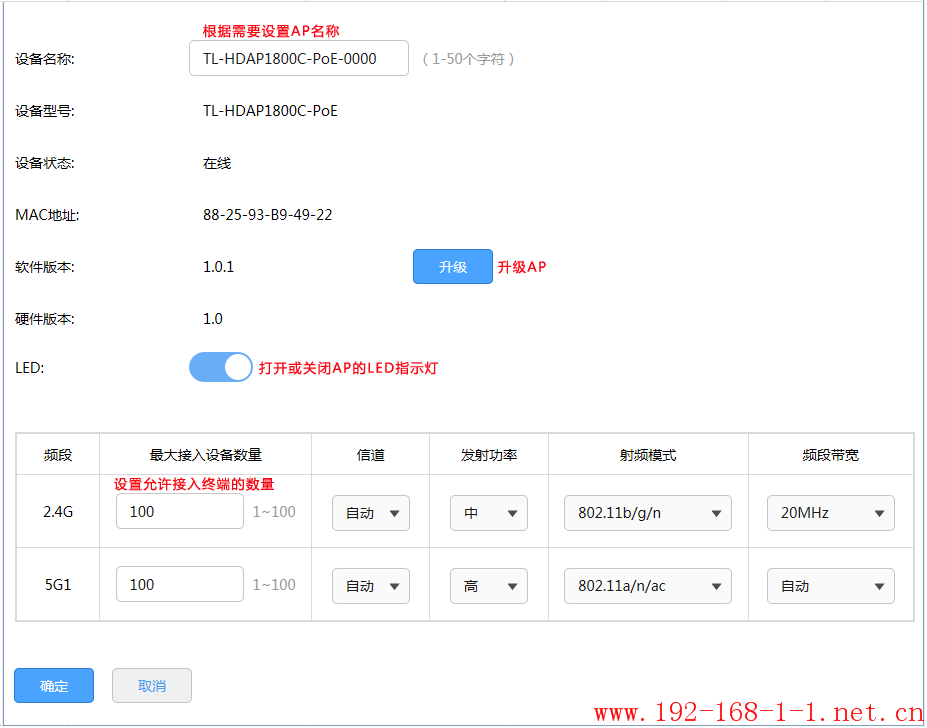Click the 5G1 band row label
Image resolution: width=927 pixels, height=728 pixels.
58,585
